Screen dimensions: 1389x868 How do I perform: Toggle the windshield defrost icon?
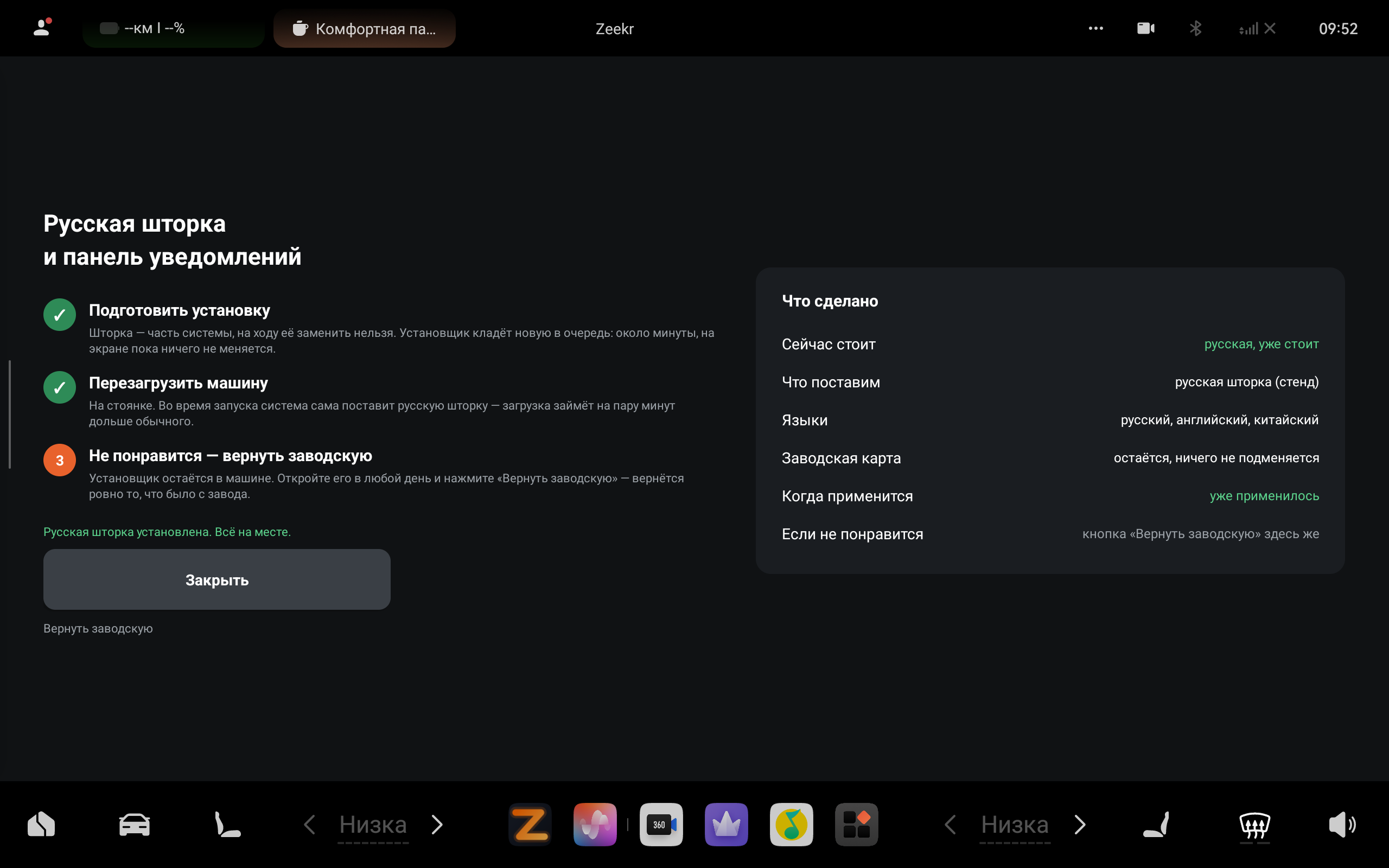point(1254,826)
